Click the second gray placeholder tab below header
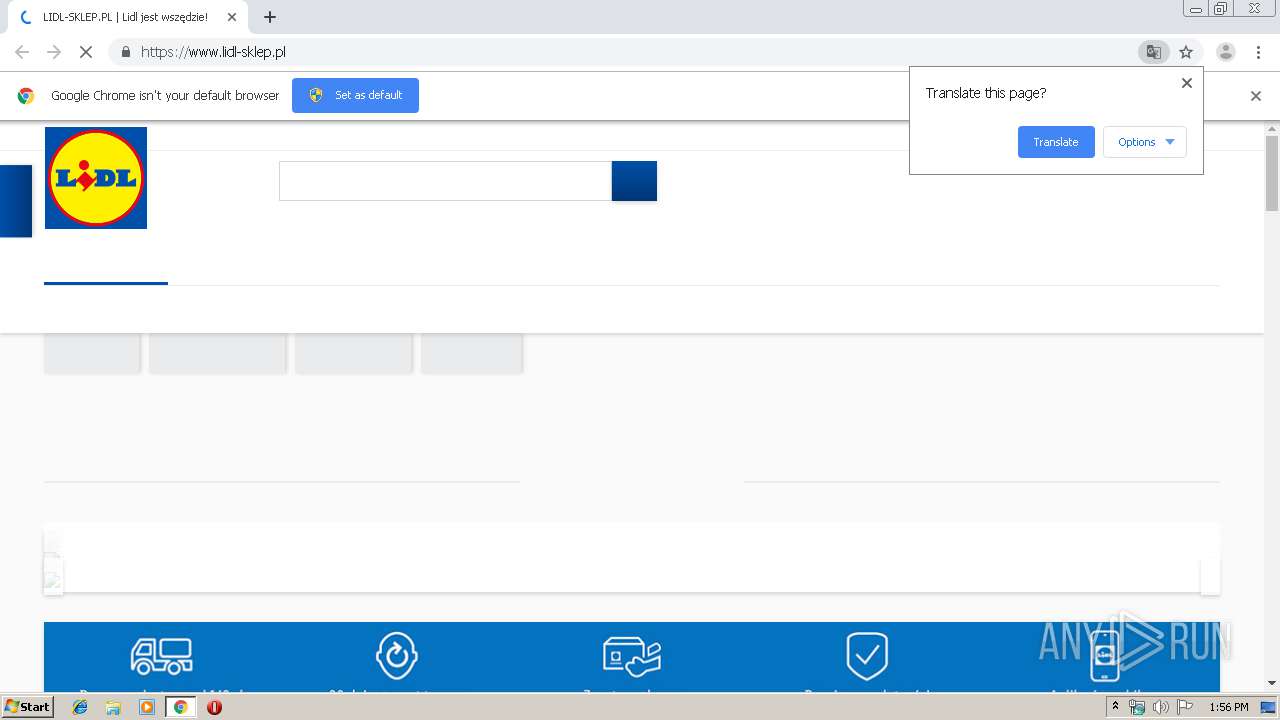The width and height of the screenshot is (1280, 720). tap(218, 353)
